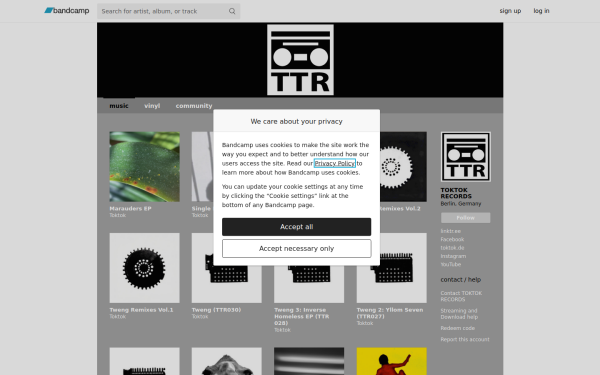Switch to the music tab
Viewport: 600px width, 375px height.
click(119, 106)
